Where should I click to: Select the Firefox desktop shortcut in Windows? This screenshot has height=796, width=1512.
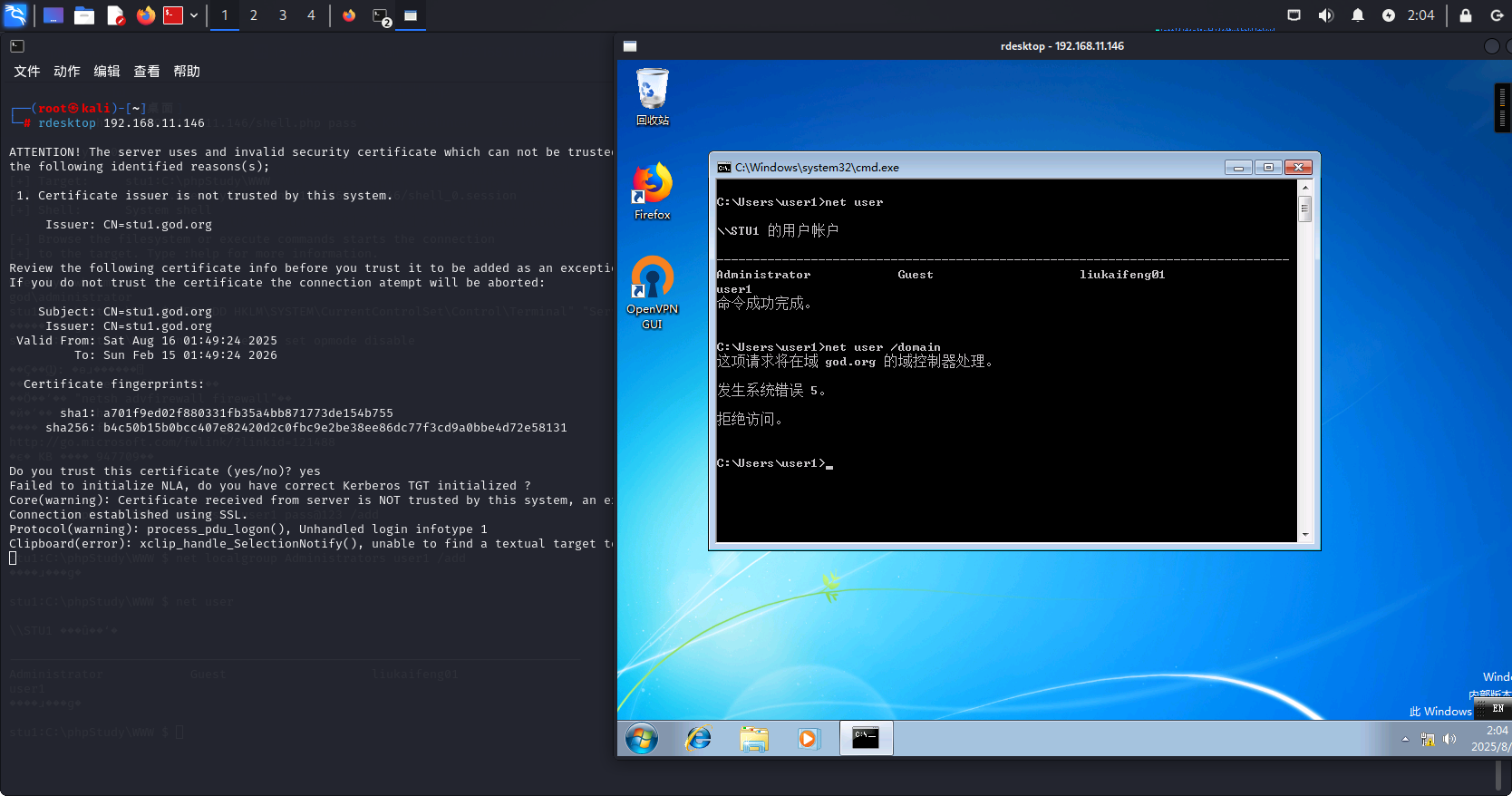click(x=653, y=191)
